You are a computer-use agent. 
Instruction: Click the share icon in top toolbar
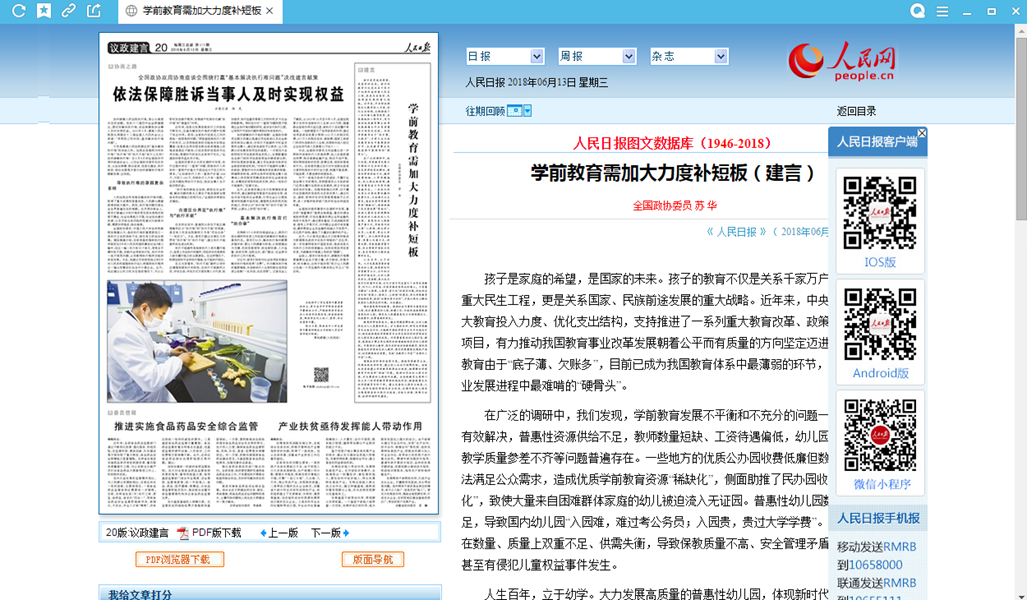point(94,11)
